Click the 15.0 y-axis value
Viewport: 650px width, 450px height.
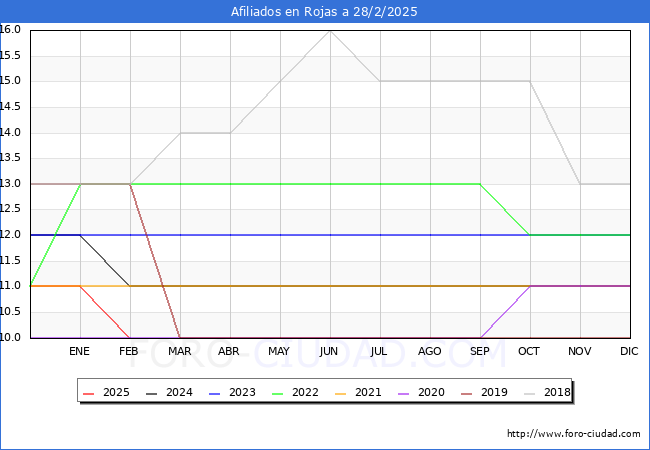(x=10, y=81)
